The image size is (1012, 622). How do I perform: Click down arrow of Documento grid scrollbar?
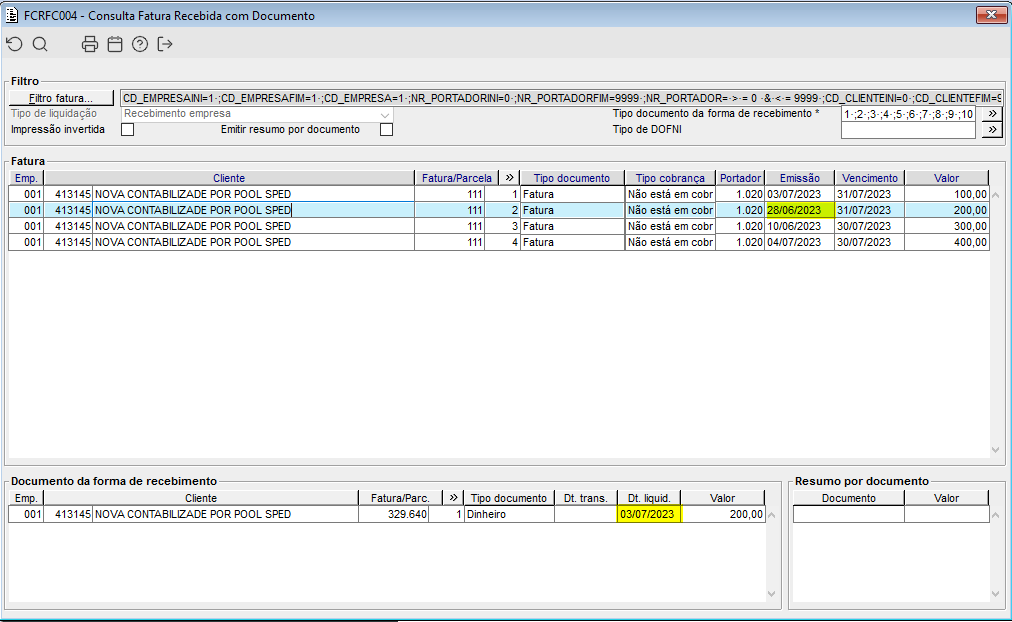pos(771,594)
